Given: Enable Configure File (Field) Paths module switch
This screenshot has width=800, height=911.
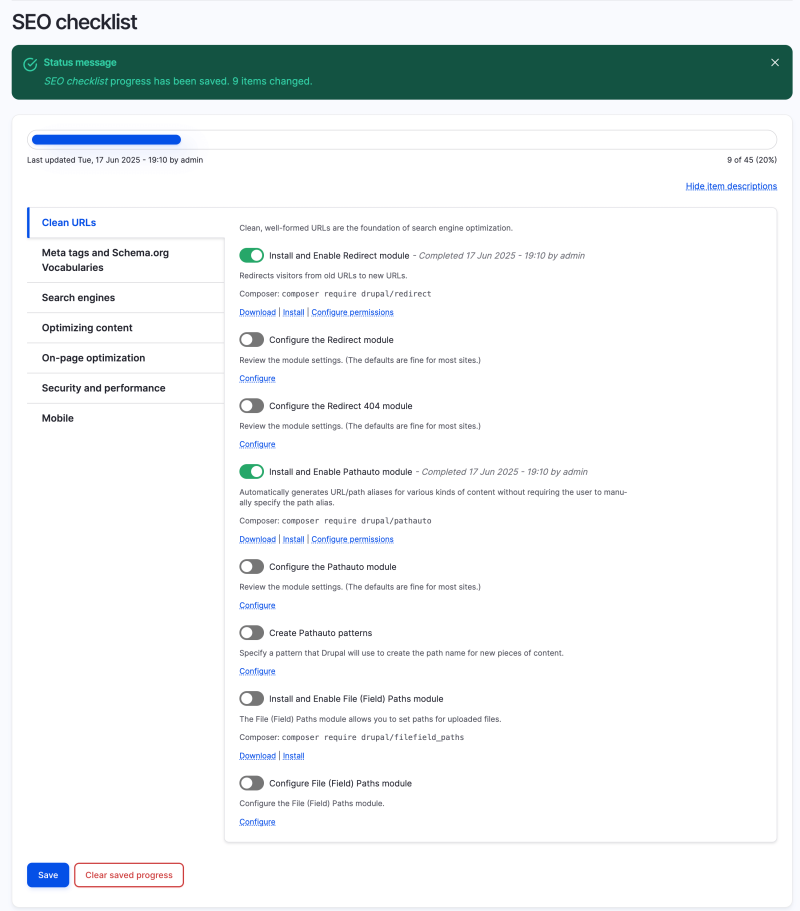Looking at the screenshot, I should point(252,783).
